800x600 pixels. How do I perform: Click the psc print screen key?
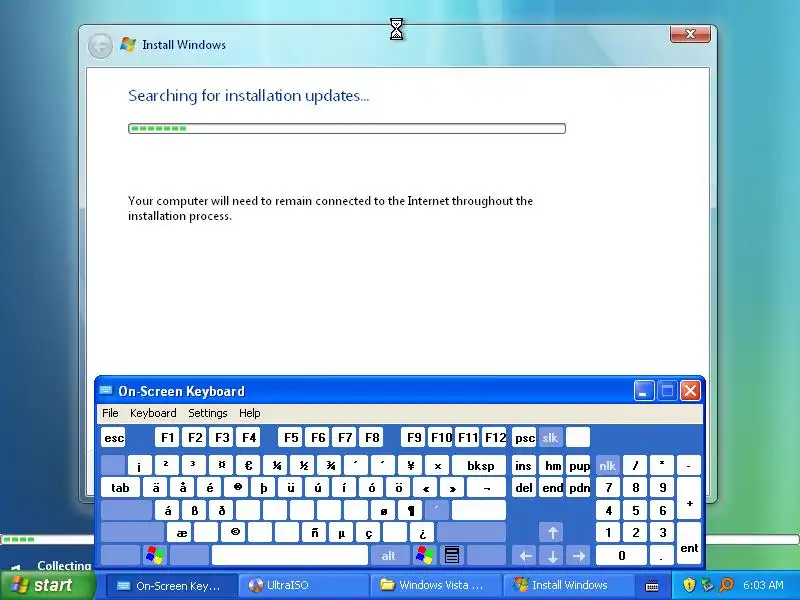[x=524, y=437]
